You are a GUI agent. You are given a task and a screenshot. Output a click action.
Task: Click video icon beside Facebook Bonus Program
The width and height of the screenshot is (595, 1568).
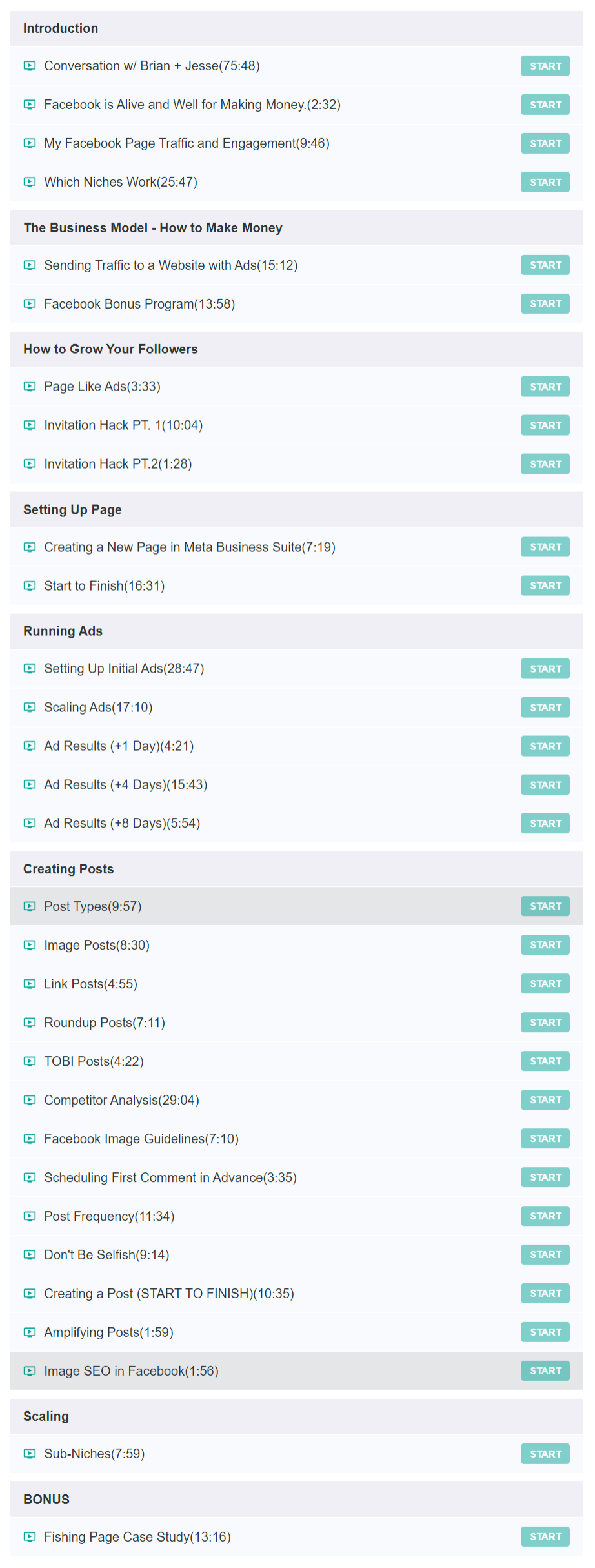tap(30, 304)
